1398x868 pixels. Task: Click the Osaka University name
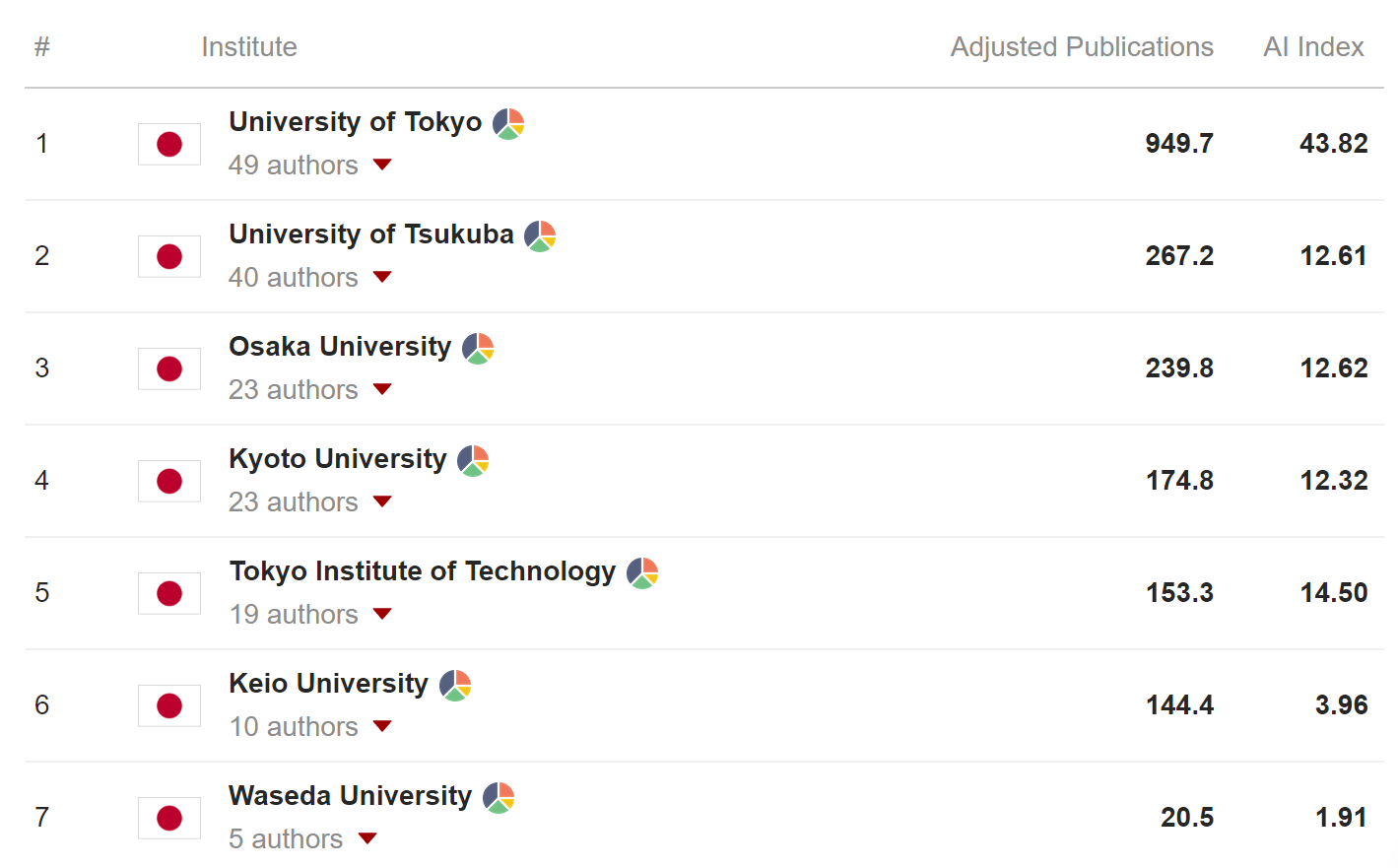[x=340, y=347]
